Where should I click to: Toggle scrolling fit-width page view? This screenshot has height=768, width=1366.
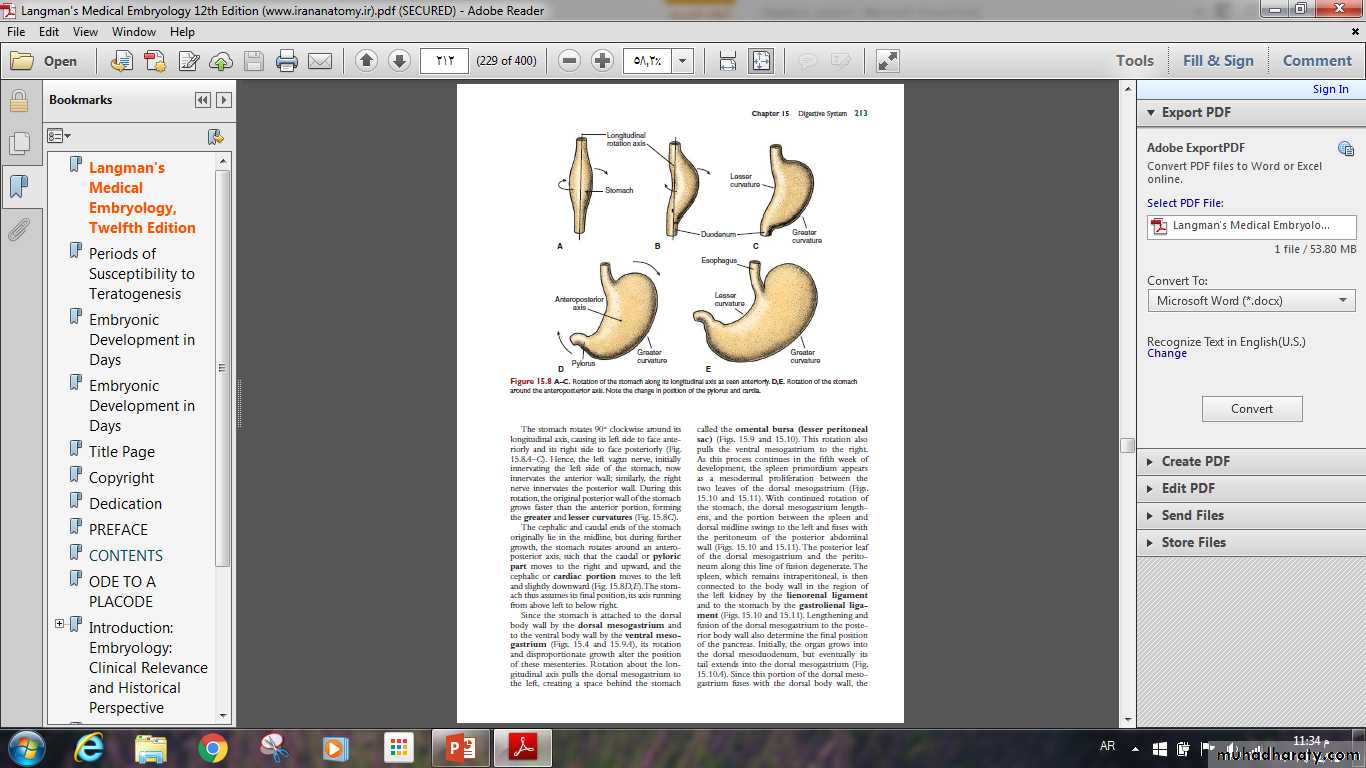[728, 61]
